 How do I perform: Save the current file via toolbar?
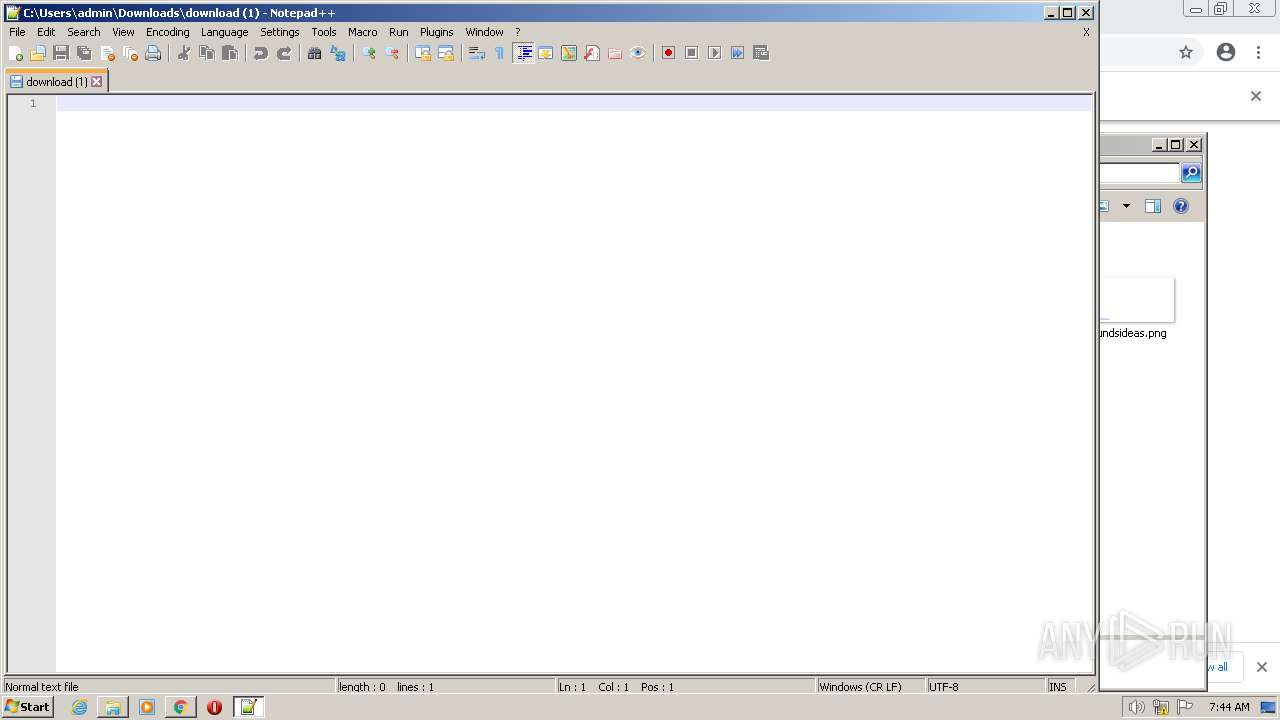point(61,53)
